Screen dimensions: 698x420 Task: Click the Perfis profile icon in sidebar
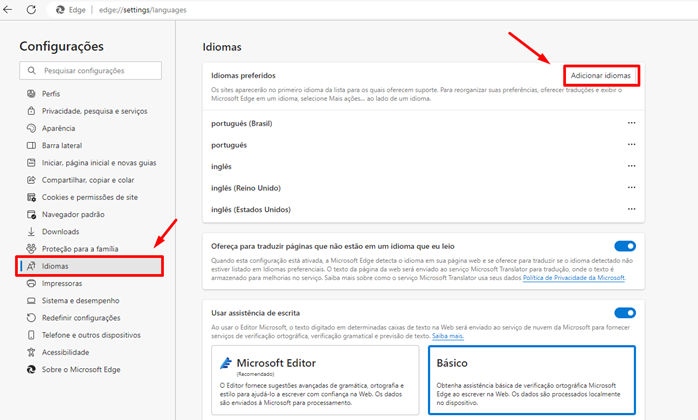(31, 94)
